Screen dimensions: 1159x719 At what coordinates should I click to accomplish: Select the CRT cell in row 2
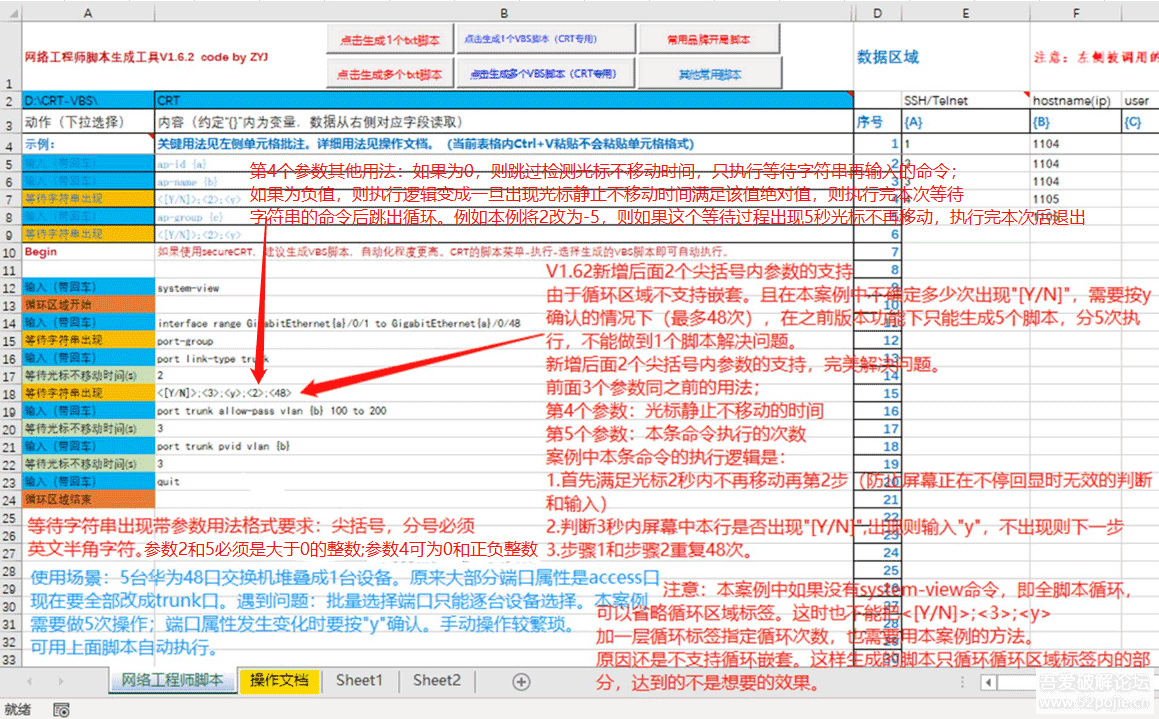(x=504, y=100)
